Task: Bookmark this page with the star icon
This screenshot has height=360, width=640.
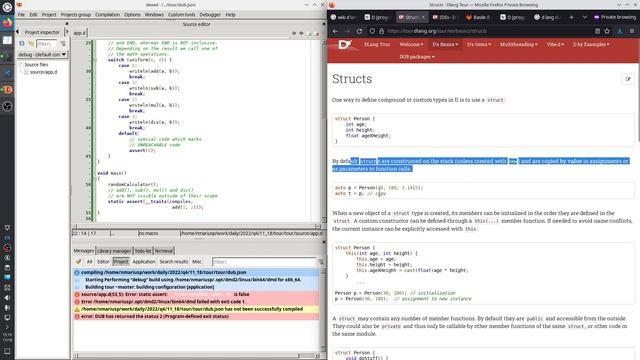Action: click(607, 31)
